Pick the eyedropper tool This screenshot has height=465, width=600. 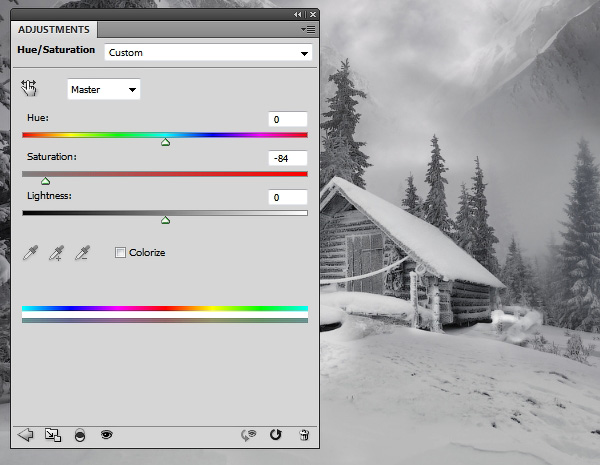(x=31, y=253)
